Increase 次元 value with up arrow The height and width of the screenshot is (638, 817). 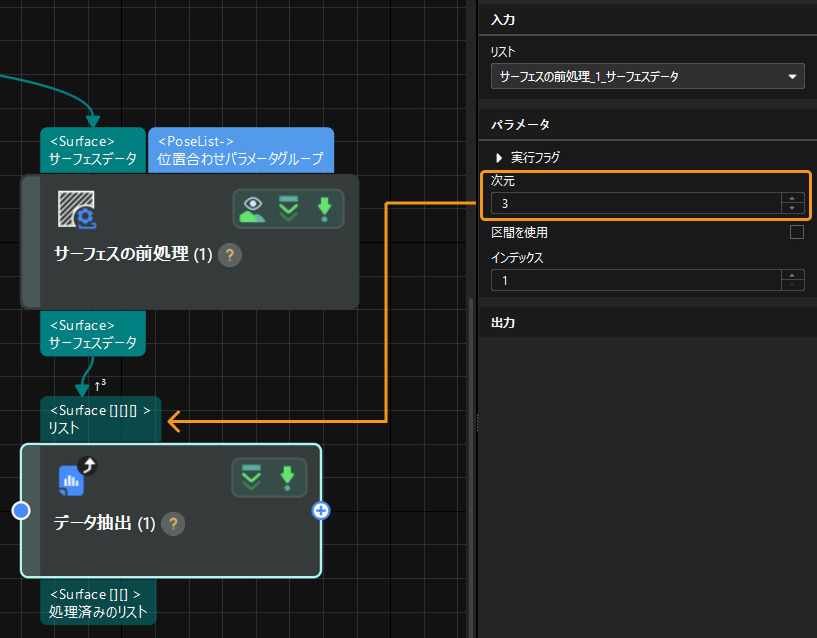[792, 199]
